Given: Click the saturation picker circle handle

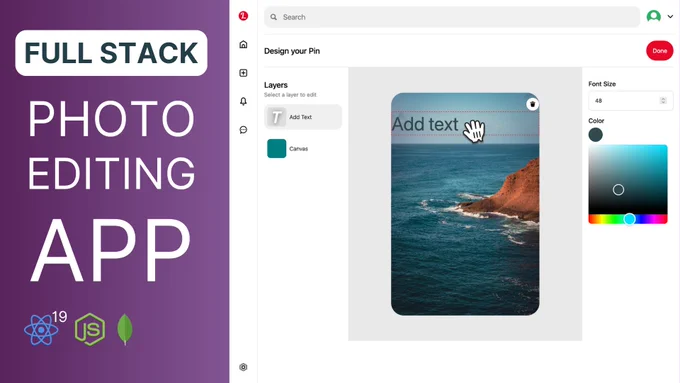Looking at the screenshot, I should click(618, 190).
